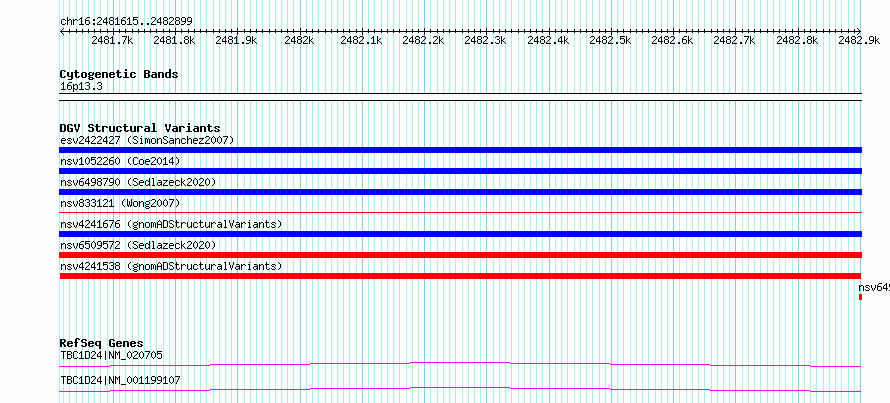Click the chr16:2481615..2482899 region label
The image size is (890, 403).
126,22
